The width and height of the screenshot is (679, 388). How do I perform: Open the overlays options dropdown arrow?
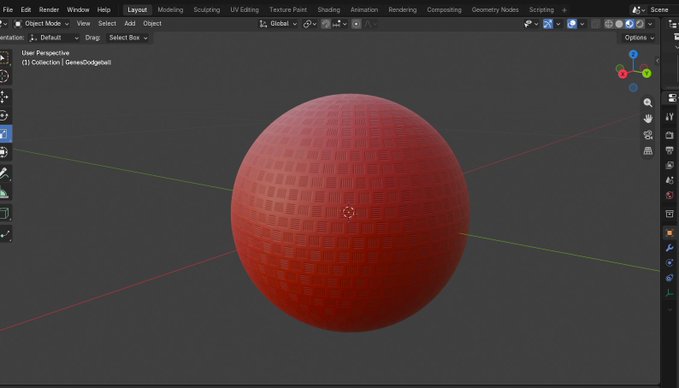(582, 24)
